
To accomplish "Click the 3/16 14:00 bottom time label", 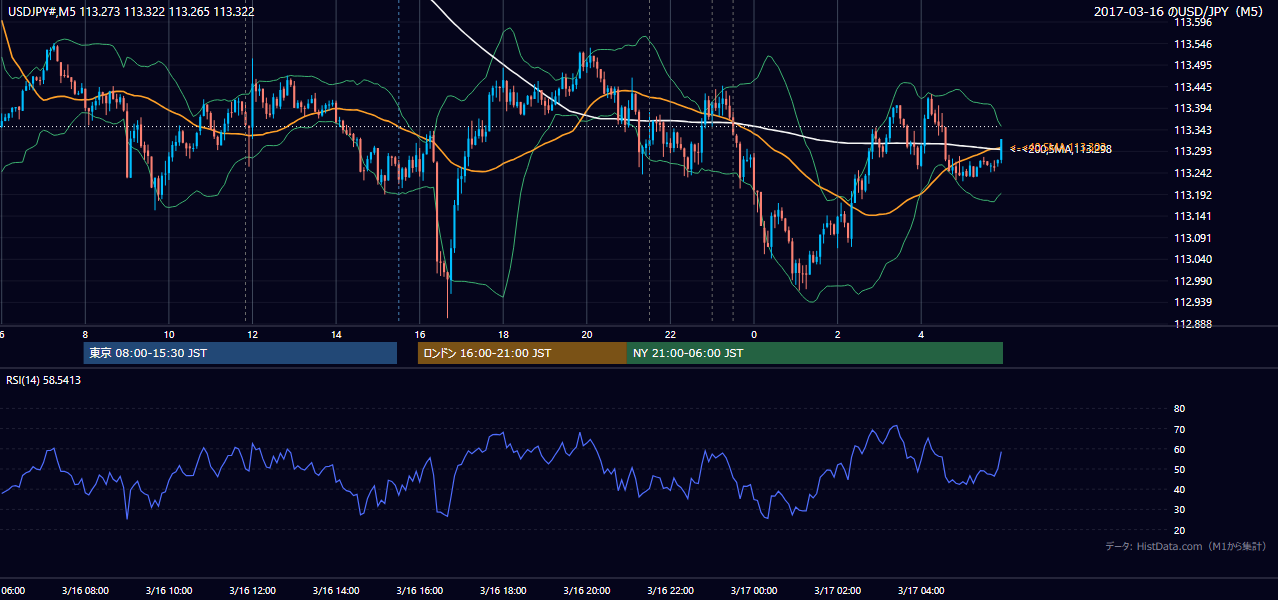I will pyautogui.click(x=336, y=590).
